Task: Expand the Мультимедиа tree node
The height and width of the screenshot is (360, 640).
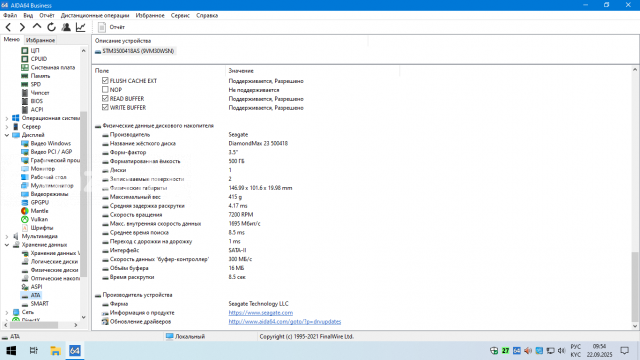Action: (x=7, y=236)
